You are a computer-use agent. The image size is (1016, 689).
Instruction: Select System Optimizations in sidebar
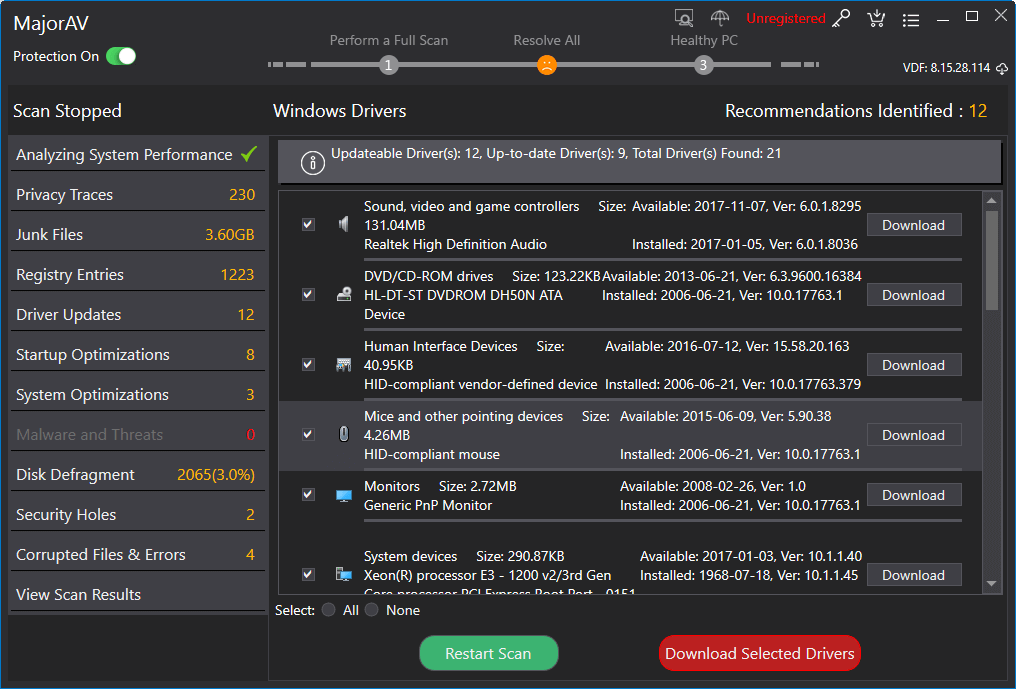137,395
